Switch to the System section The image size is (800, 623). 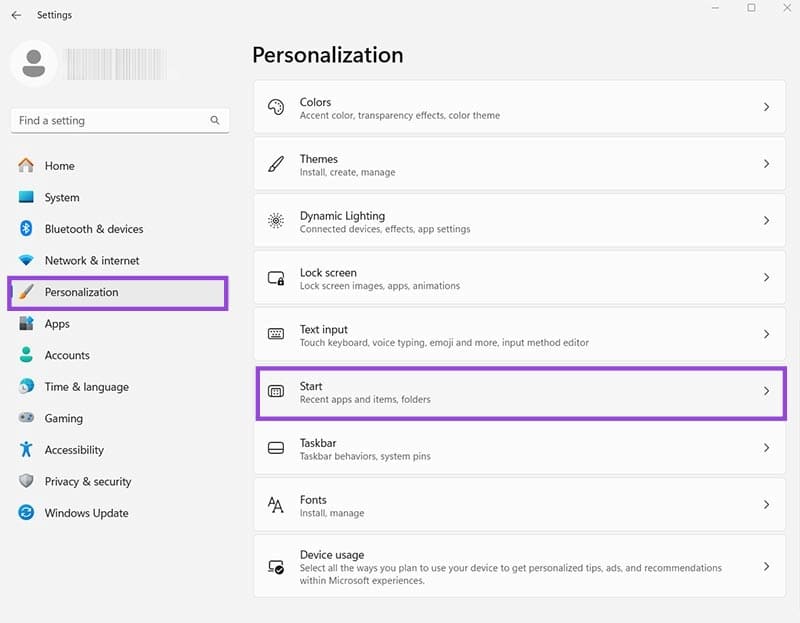[62, 197]
